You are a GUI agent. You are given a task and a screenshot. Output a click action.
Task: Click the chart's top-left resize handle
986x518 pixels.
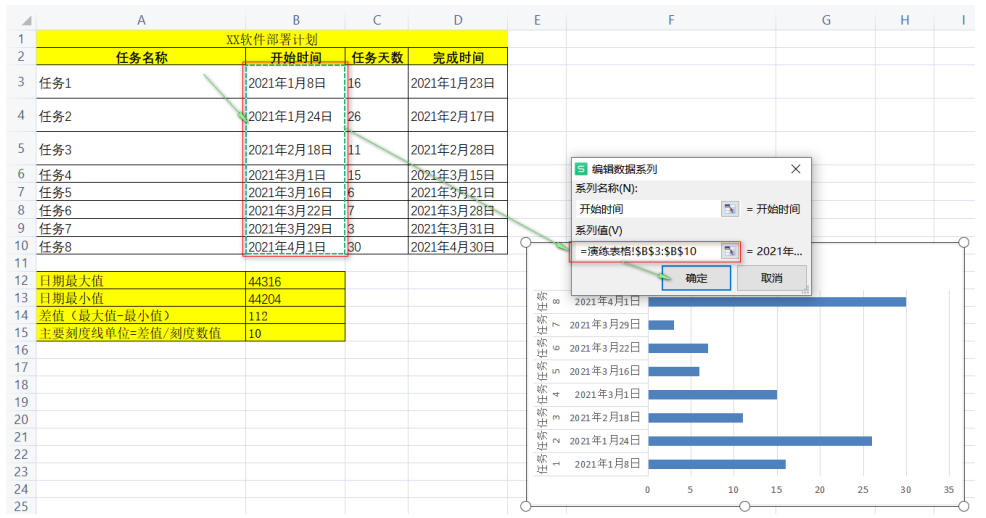coord(527,243)
